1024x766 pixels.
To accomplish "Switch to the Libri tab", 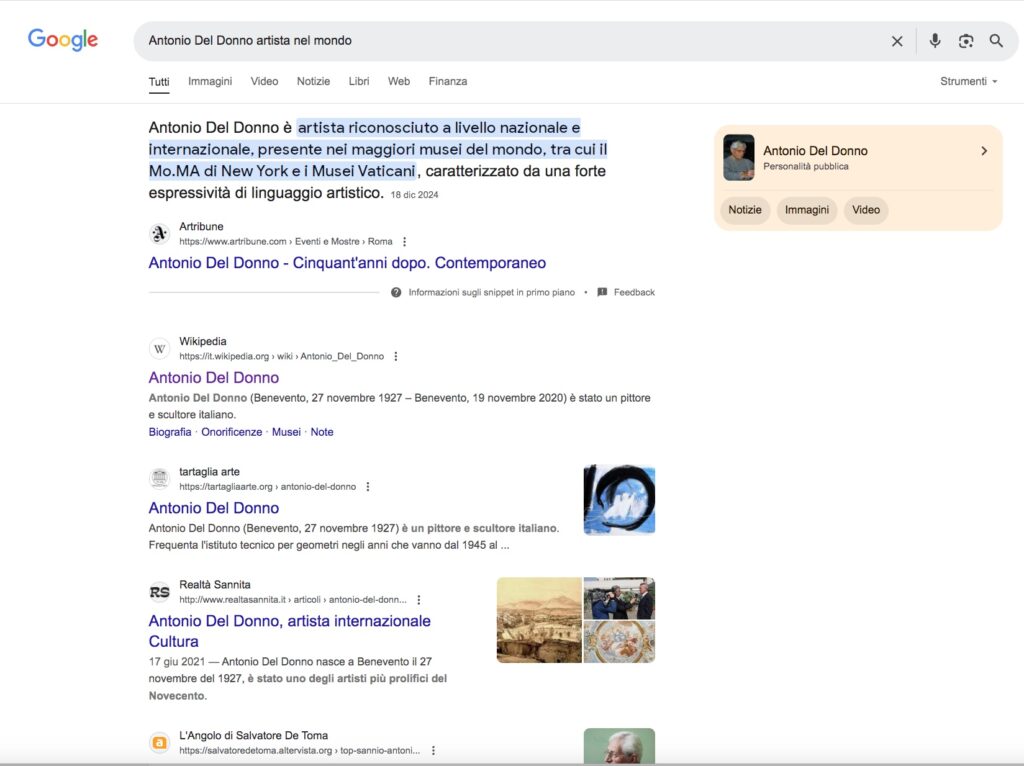I will point(359,82).
